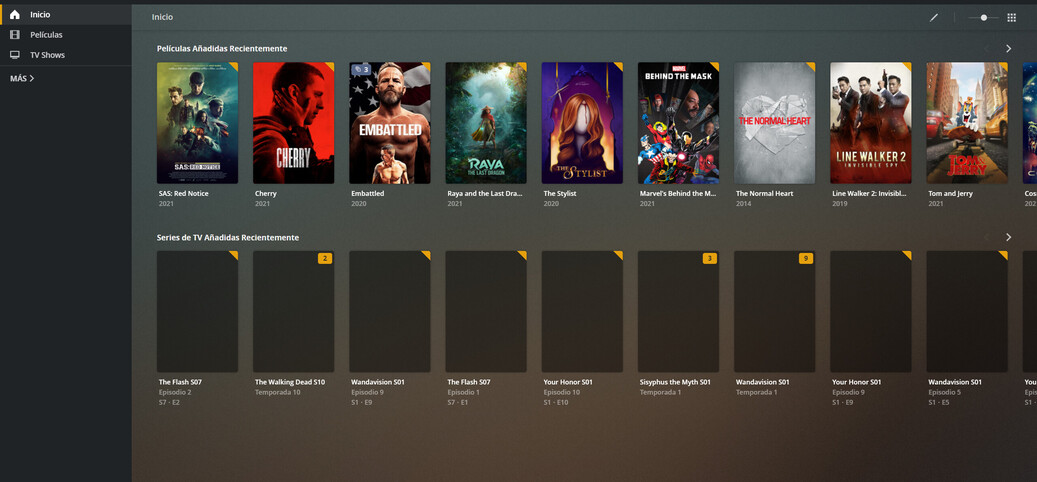Click the grid view icon in header

[x=1011, y=18]
